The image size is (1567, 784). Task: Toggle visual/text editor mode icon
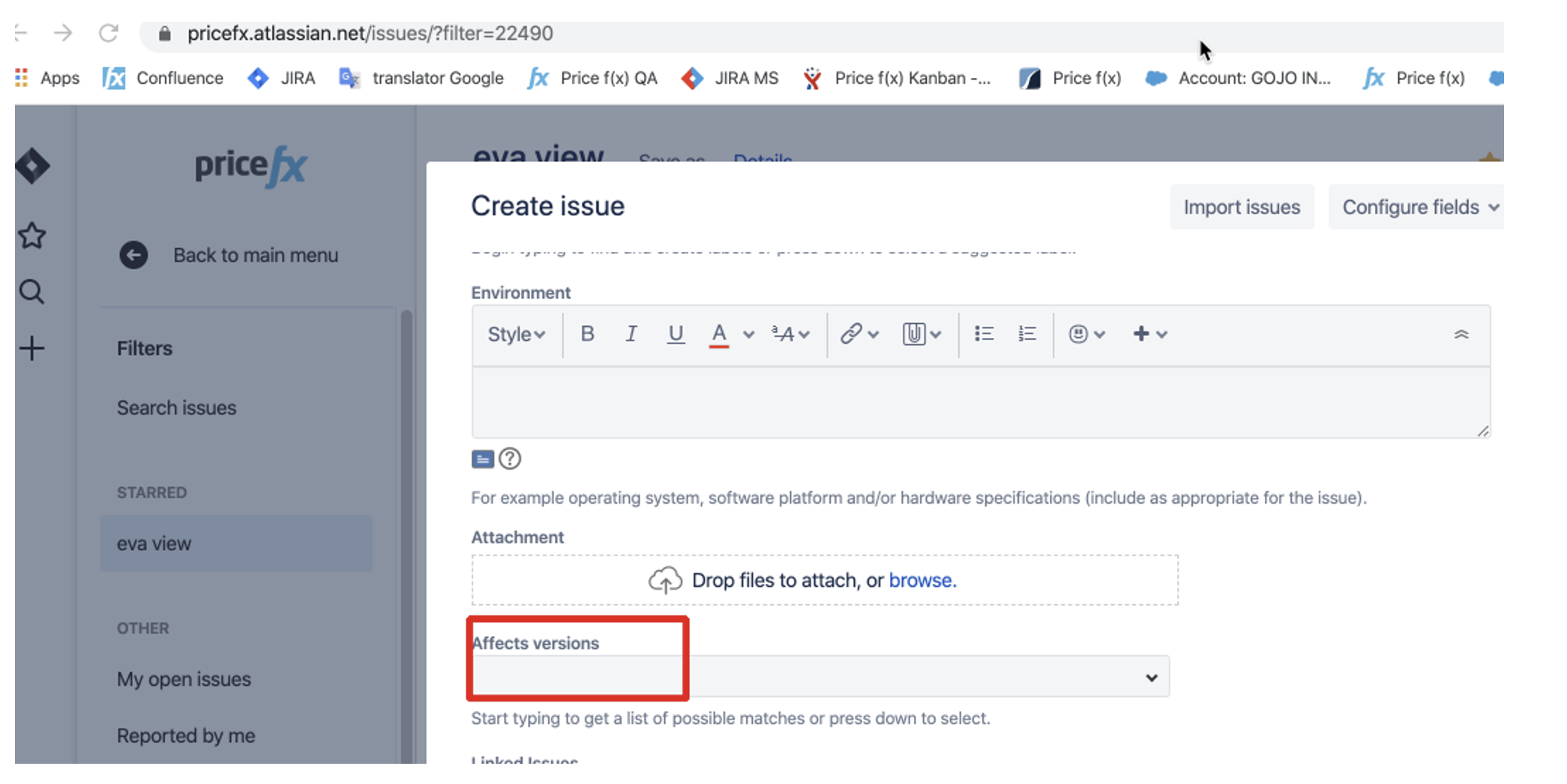tap(482, 459)
